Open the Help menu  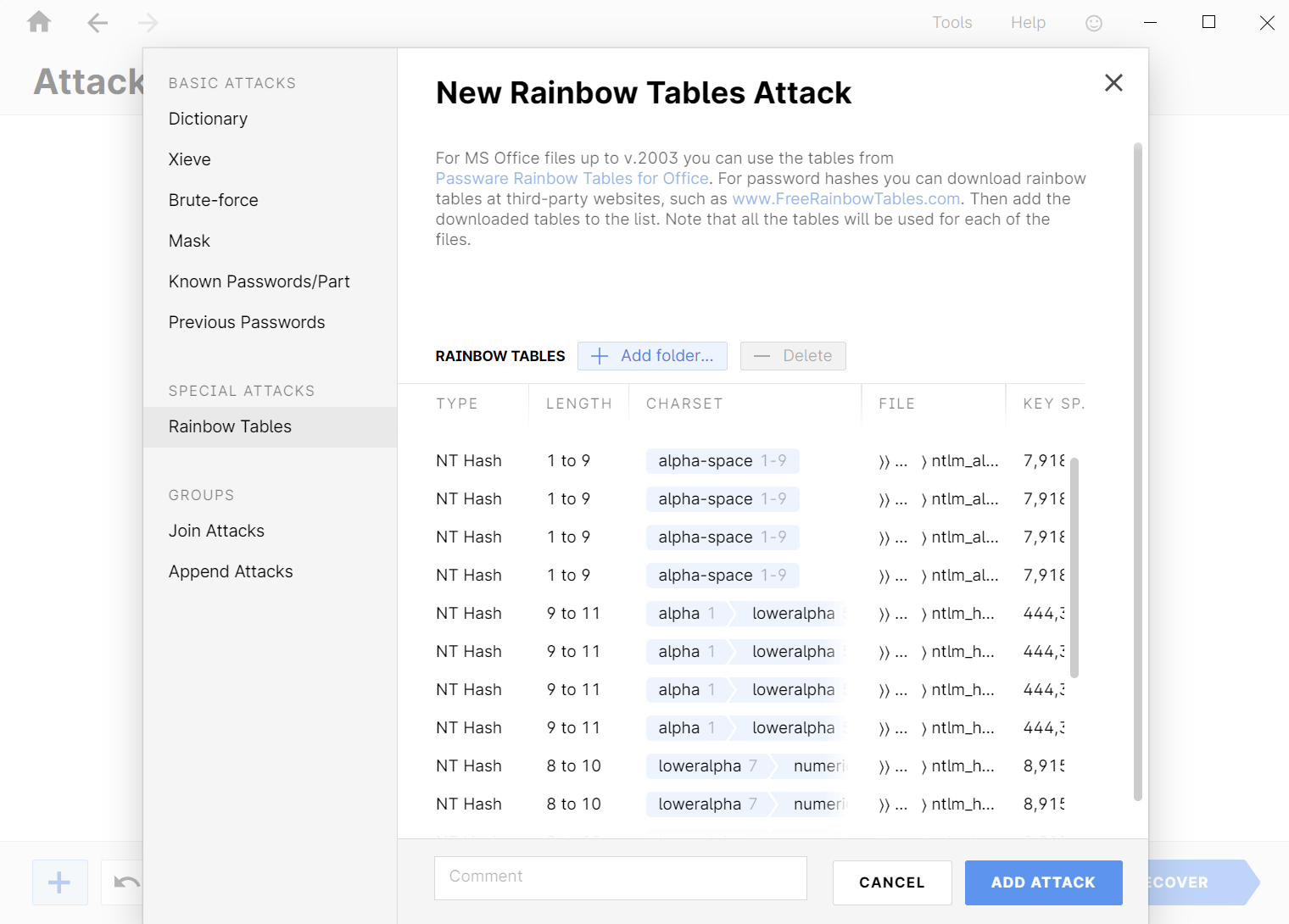[1028, 22]
